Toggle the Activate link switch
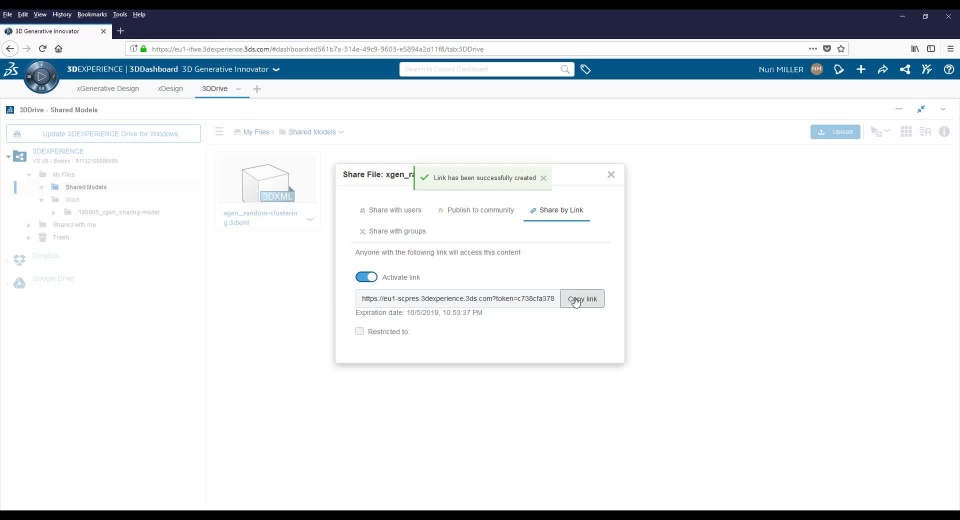Viewport: 960px width, 520px height. coord(366,277)
